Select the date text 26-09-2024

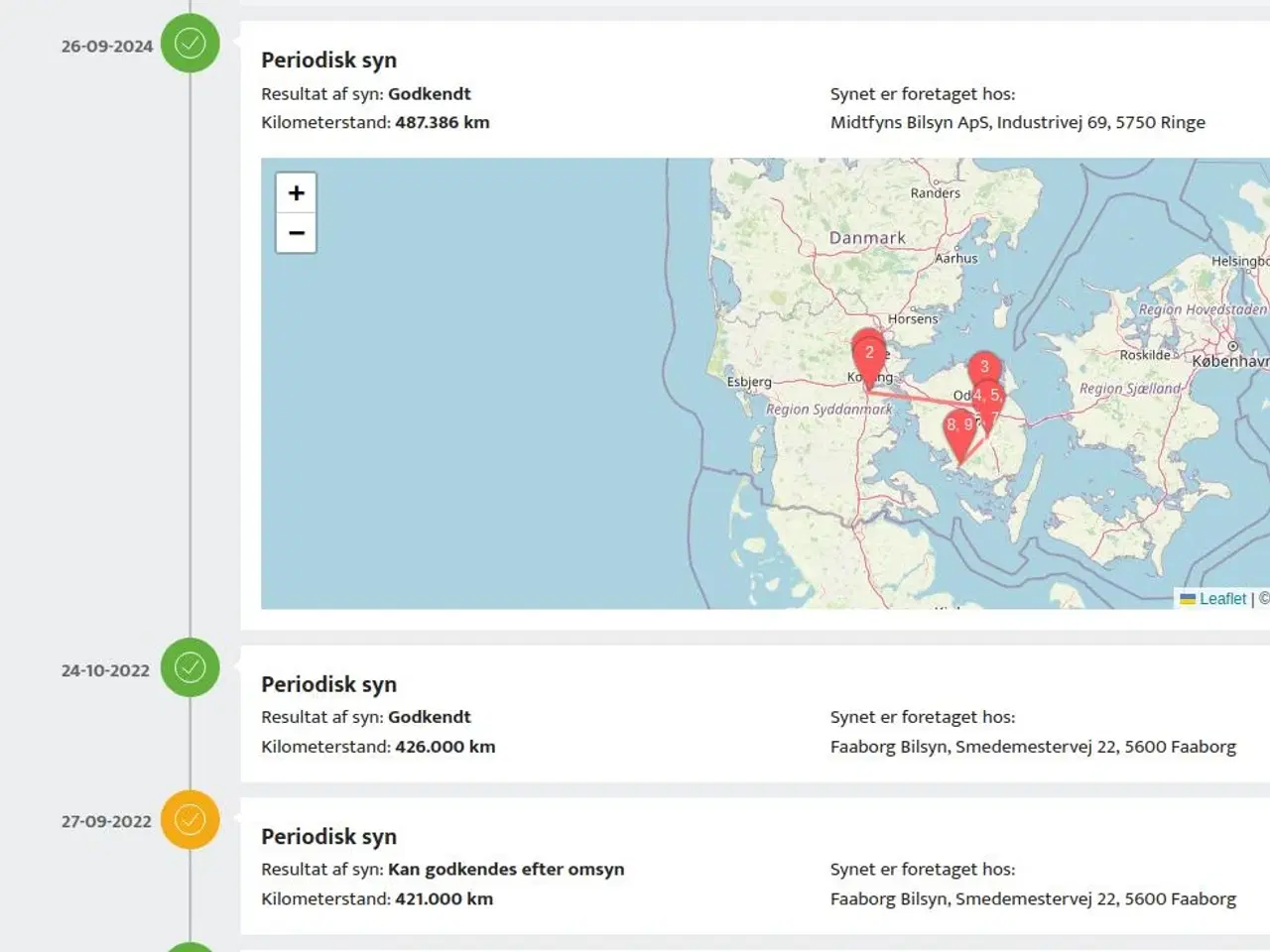[x=107, y=46]
